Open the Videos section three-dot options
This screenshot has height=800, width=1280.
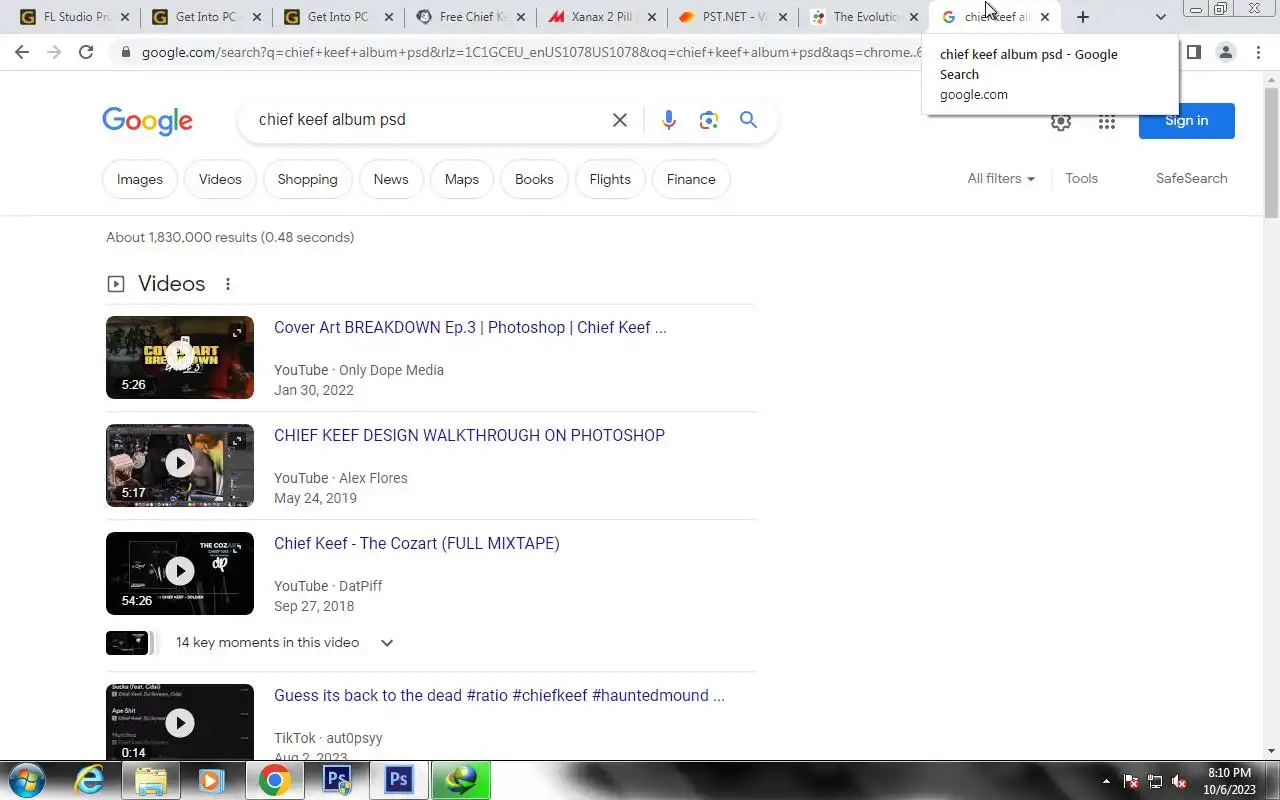228,284
